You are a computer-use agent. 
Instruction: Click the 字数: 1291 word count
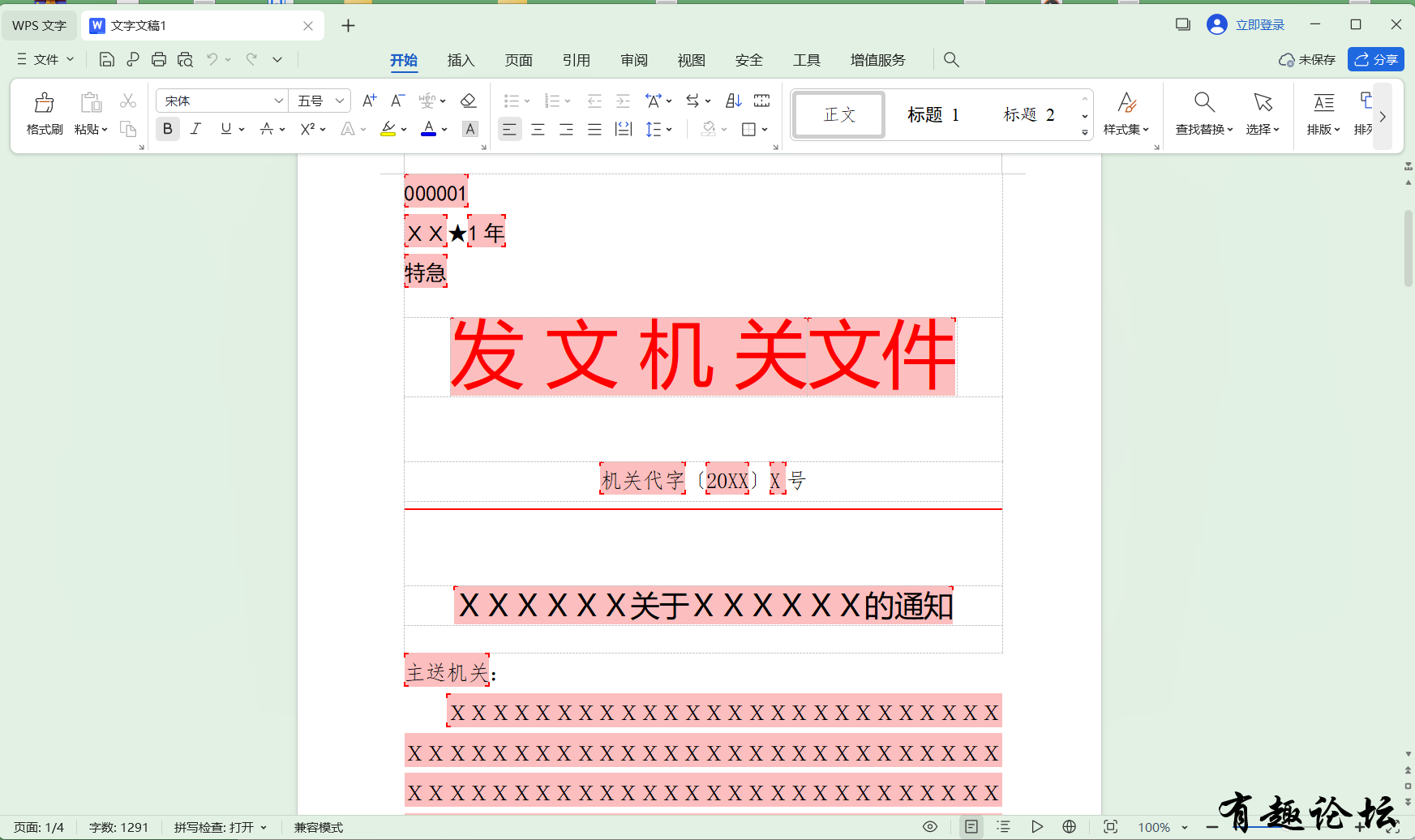click(118, 827)
